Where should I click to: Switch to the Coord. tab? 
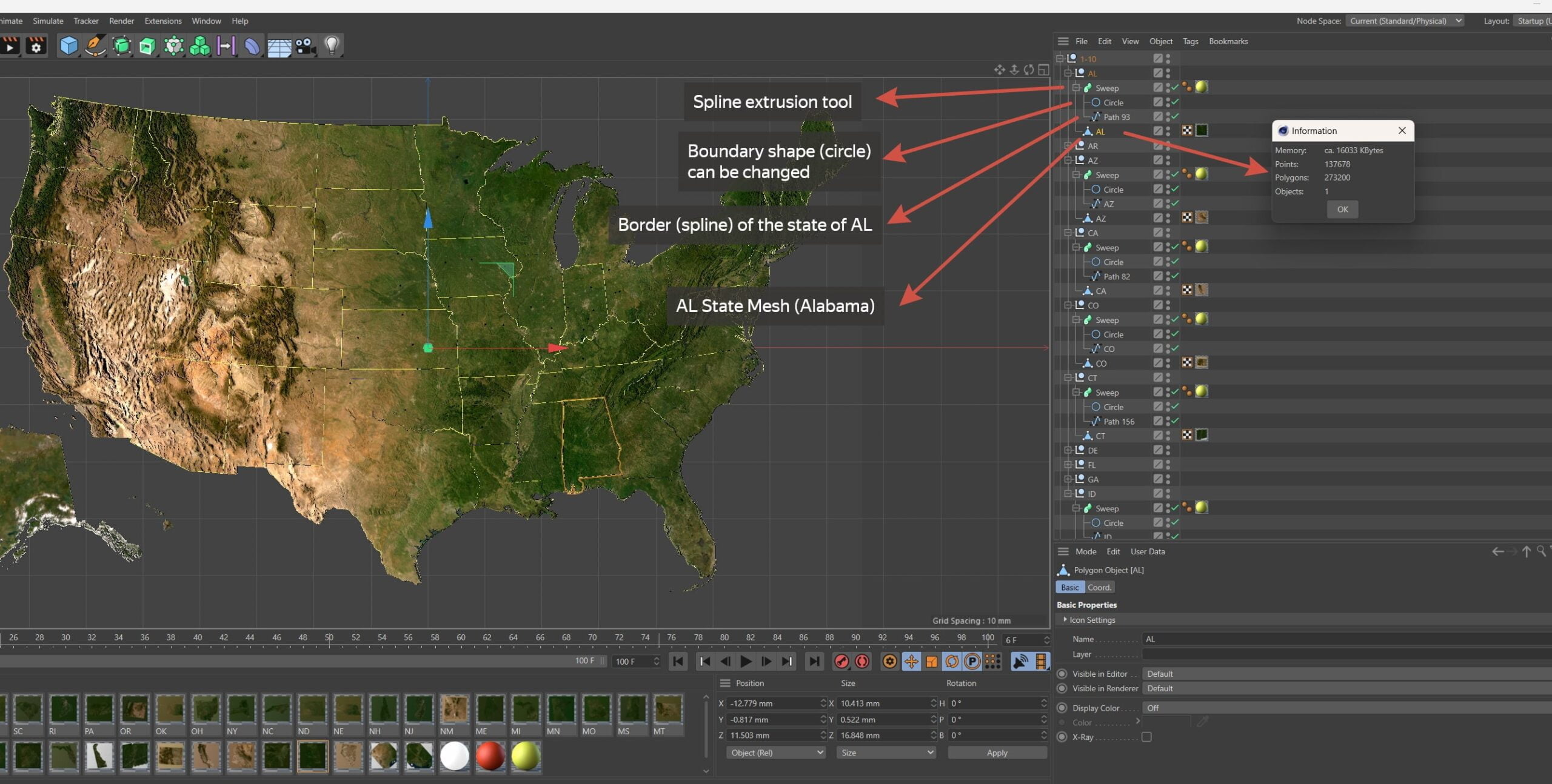(1099, 587)
